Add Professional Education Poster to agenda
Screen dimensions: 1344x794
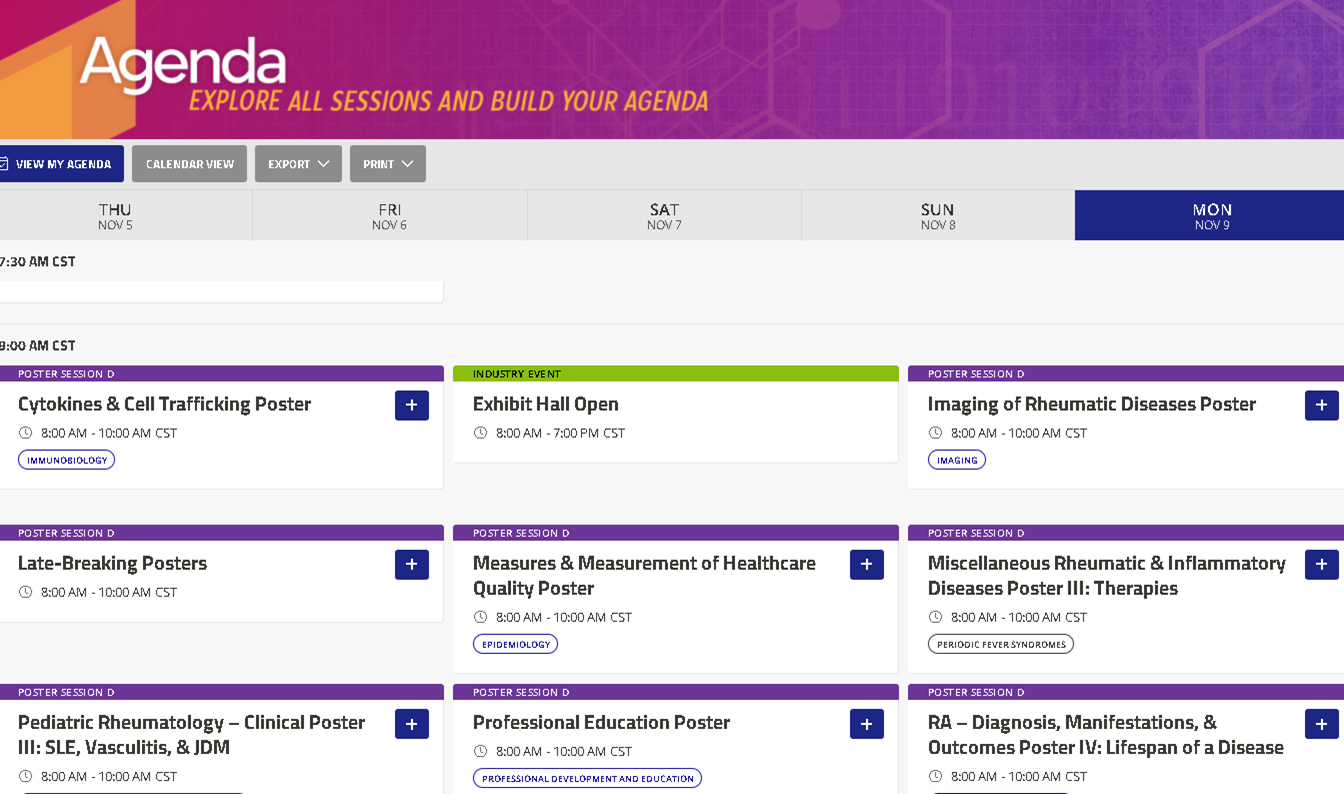click(866, 723)
